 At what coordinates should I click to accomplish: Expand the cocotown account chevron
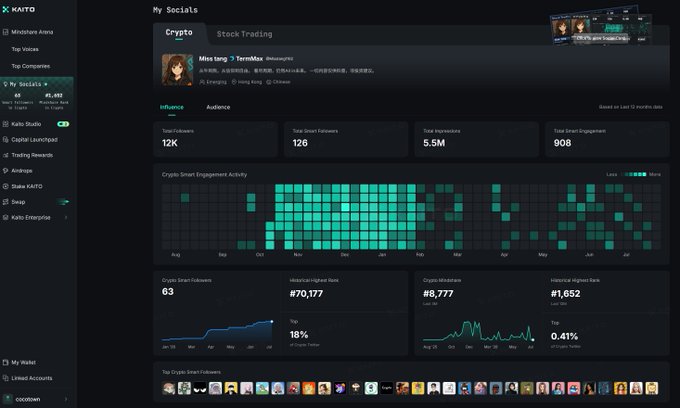tap(66, 399)
